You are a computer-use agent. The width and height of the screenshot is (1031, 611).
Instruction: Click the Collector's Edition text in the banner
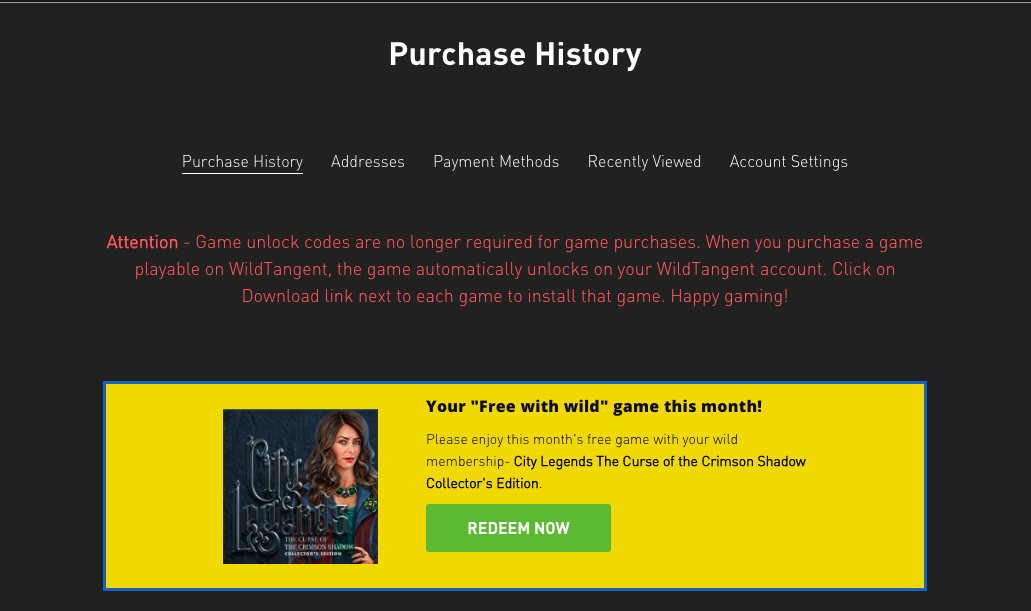(483, 483)
